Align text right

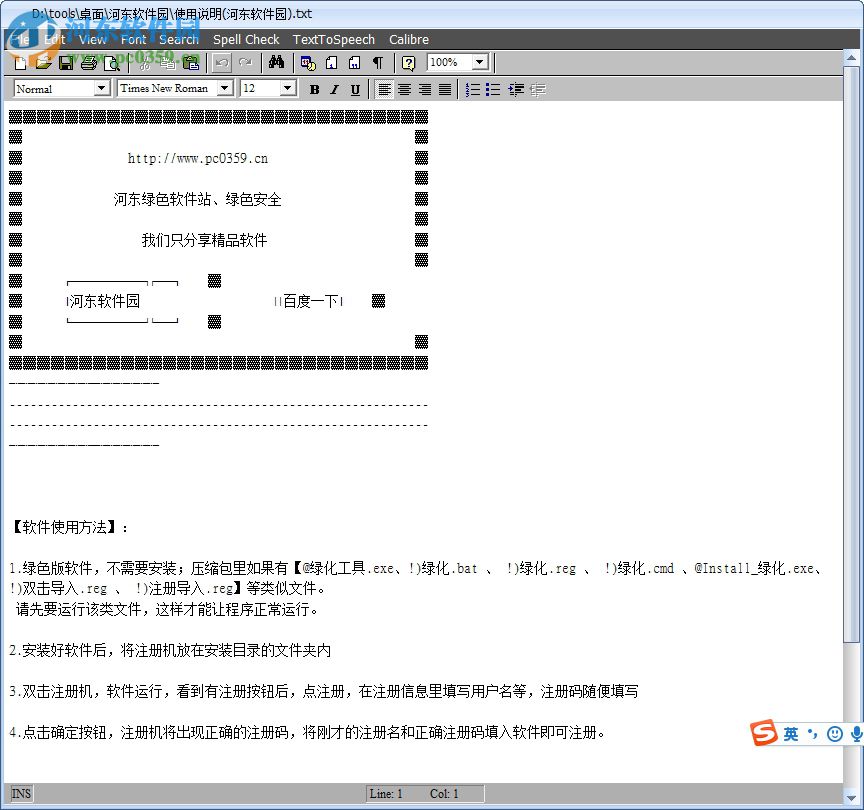(425, 89)
